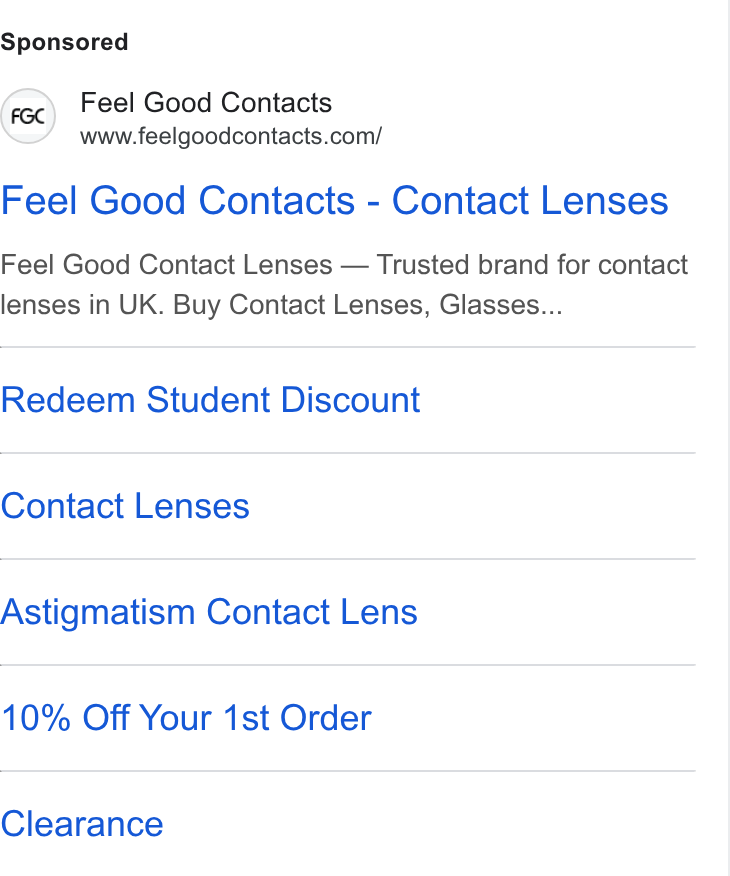
Task: Browse the Clearance sitelink
Action: click(x=82, y=824)
